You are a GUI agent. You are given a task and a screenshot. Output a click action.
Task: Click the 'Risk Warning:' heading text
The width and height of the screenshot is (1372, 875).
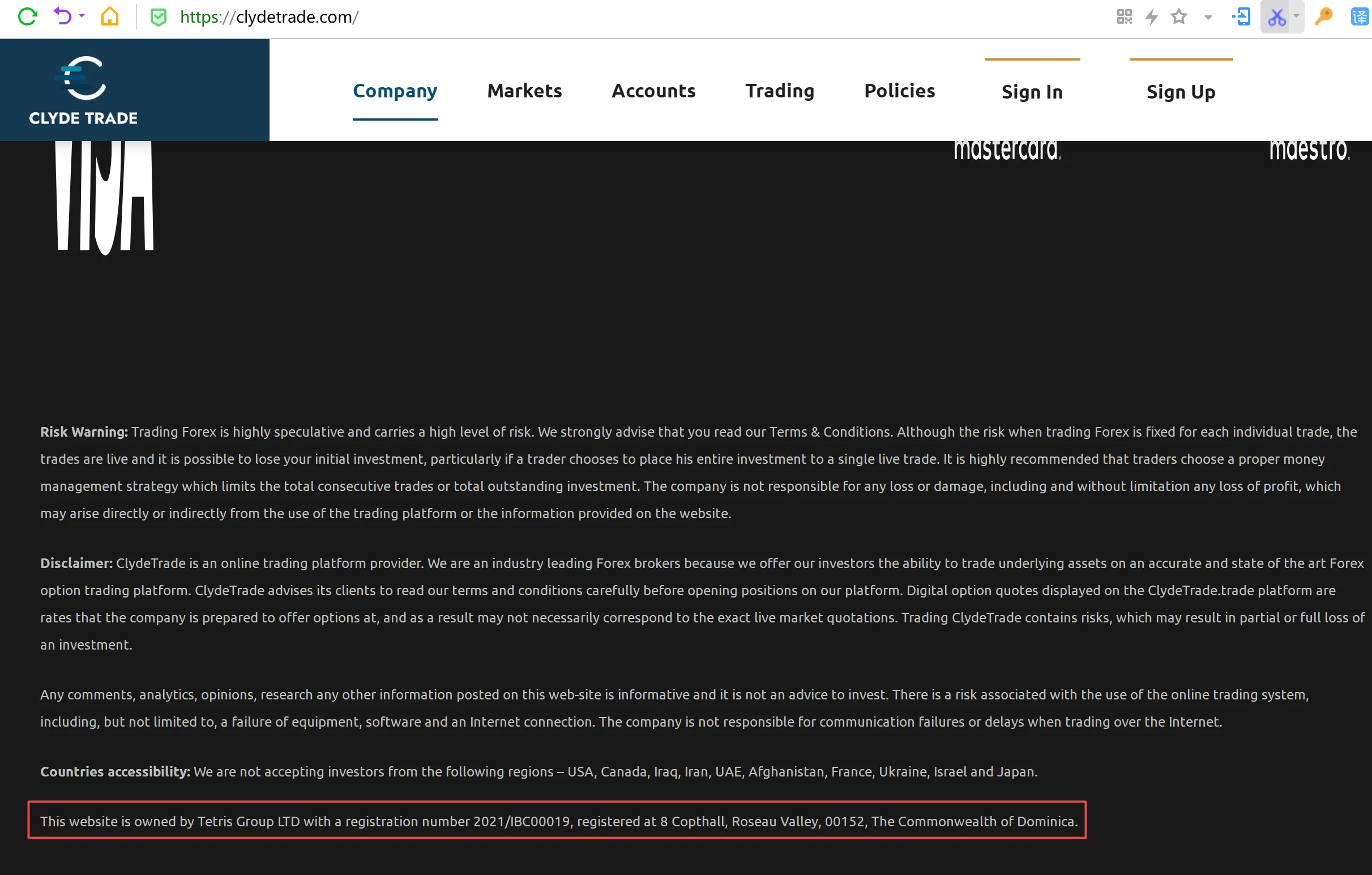[84, 432]
